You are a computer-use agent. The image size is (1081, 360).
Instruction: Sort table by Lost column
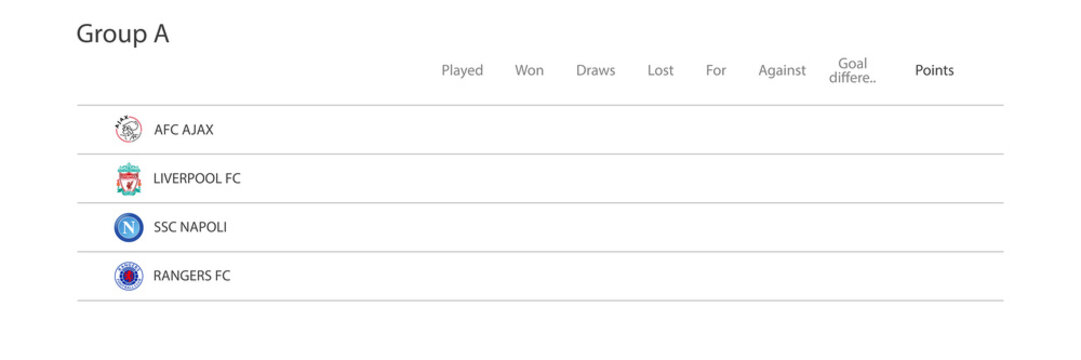(x=660, y=70)
